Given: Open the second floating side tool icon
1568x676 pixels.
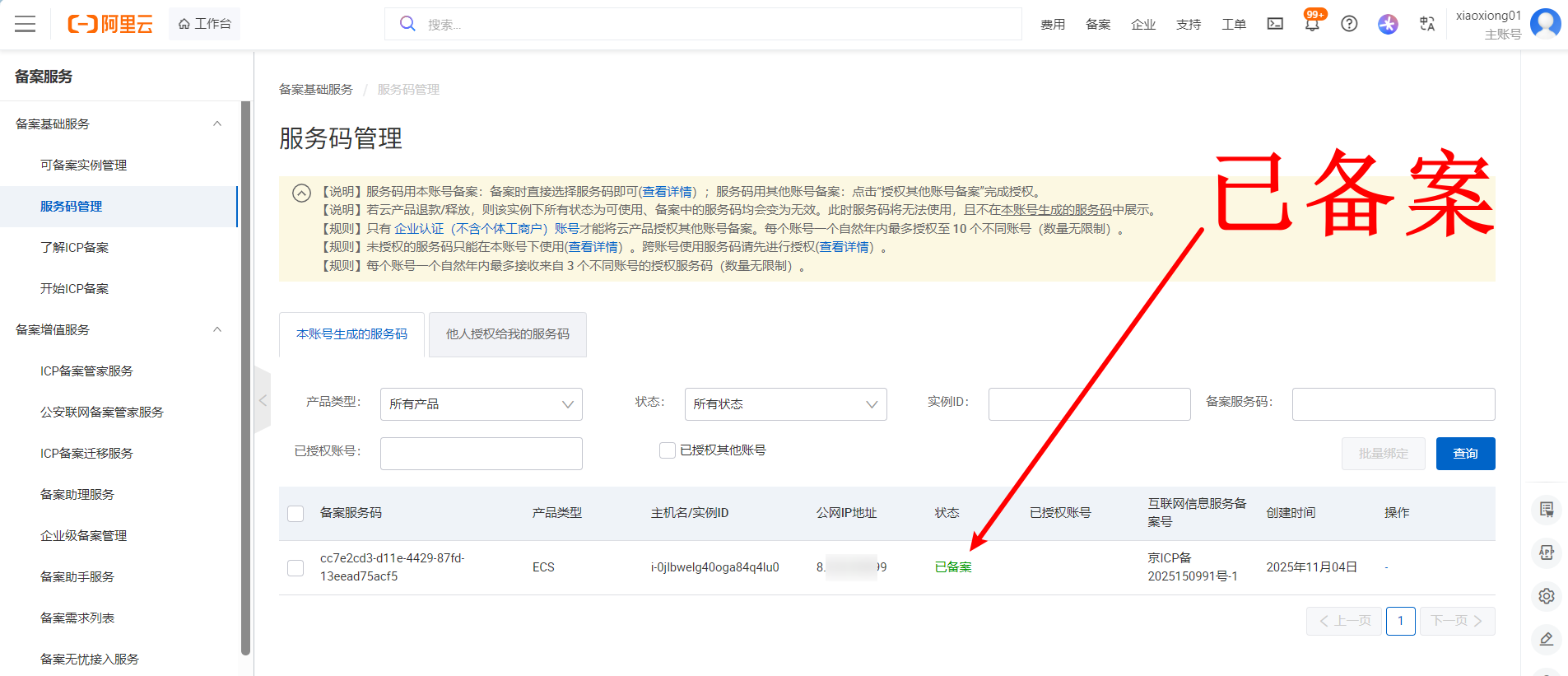Looking at the screenshot, I should [x=1547, y=552].
